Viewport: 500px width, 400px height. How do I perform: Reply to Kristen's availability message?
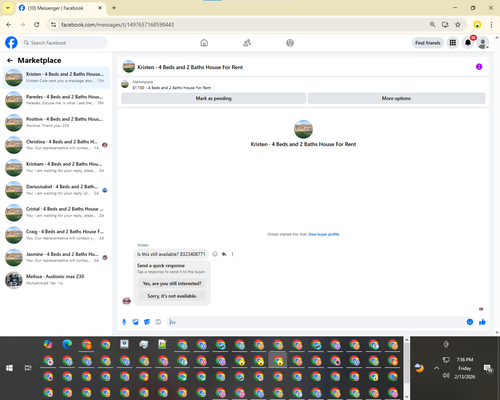(x=224, y=254)
